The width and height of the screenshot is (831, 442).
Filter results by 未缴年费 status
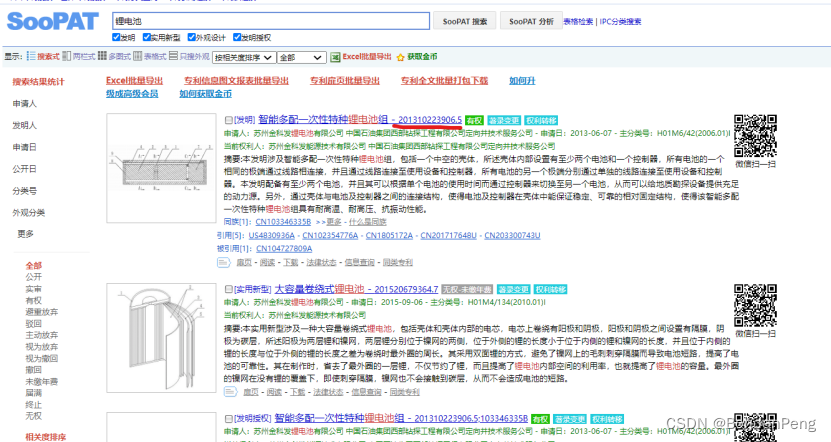42,382
